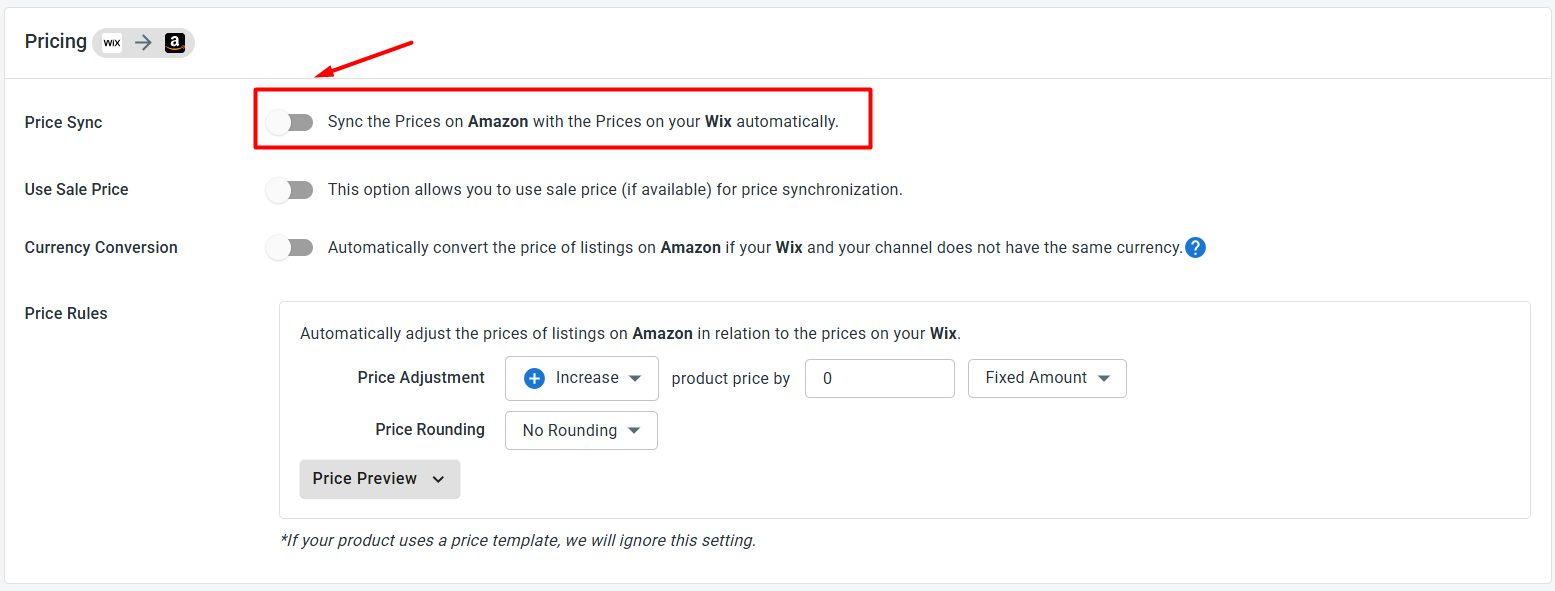This screenshot has width=1555, height=591.
Task: Turn on the Use Sale Price toggle
Action: click(290, 190)
